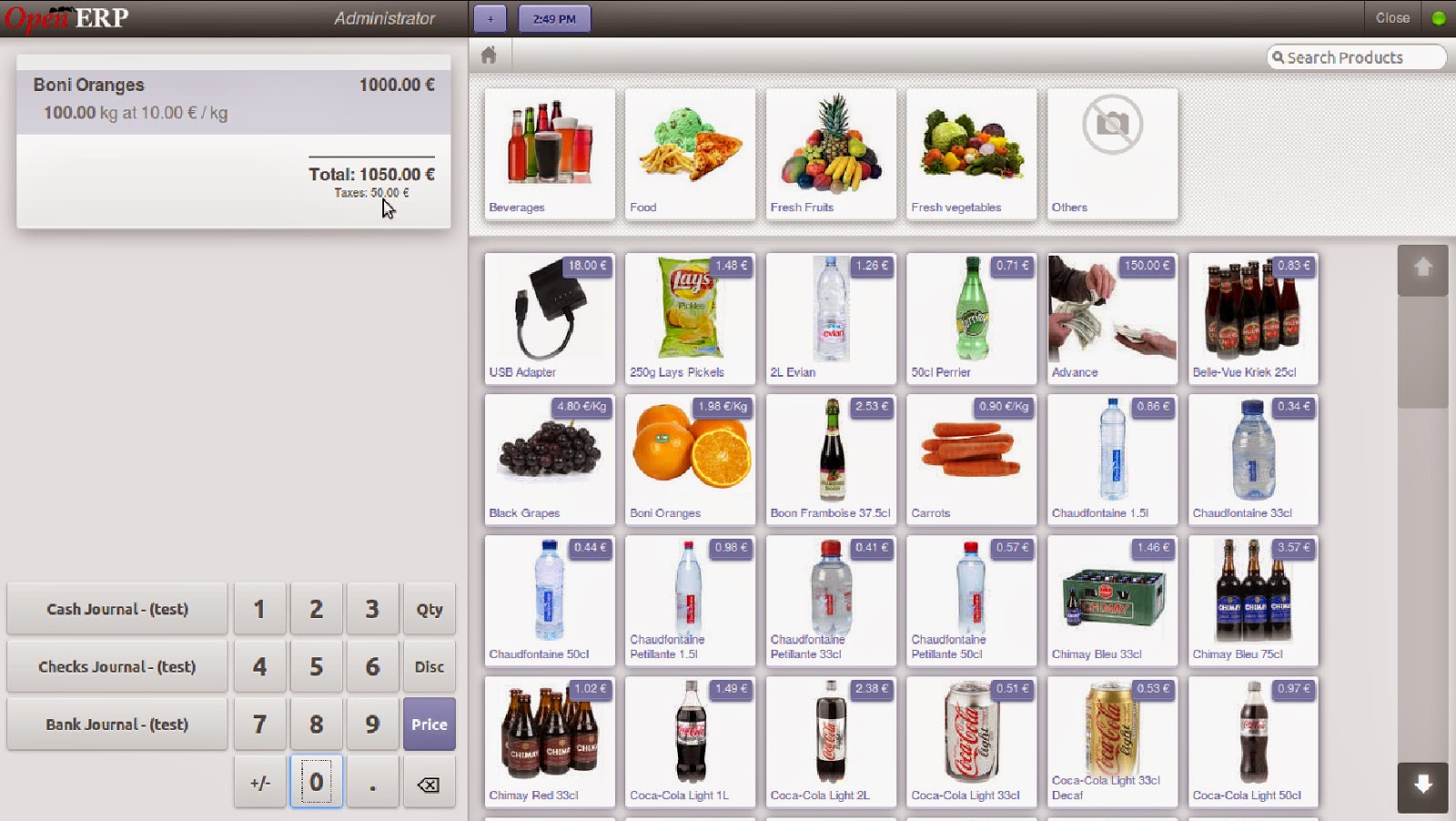Tap numpad key 9
This screenshot has width=1456, height=821.
point(372,725)
